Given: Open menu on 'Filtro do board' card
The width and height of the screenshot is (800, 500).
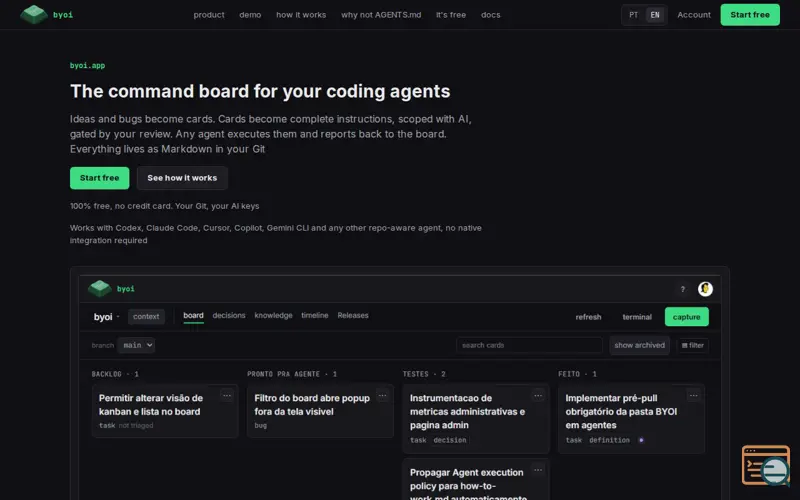Looking at the screenshot, I should click(382, 395).
